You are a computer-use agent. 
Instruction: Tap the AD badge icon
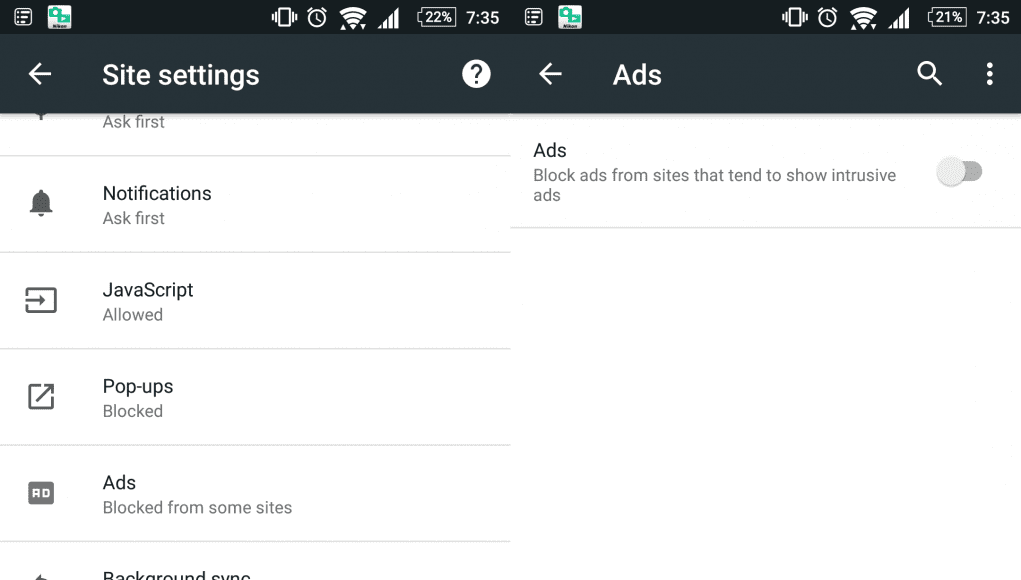click(41, 493)
